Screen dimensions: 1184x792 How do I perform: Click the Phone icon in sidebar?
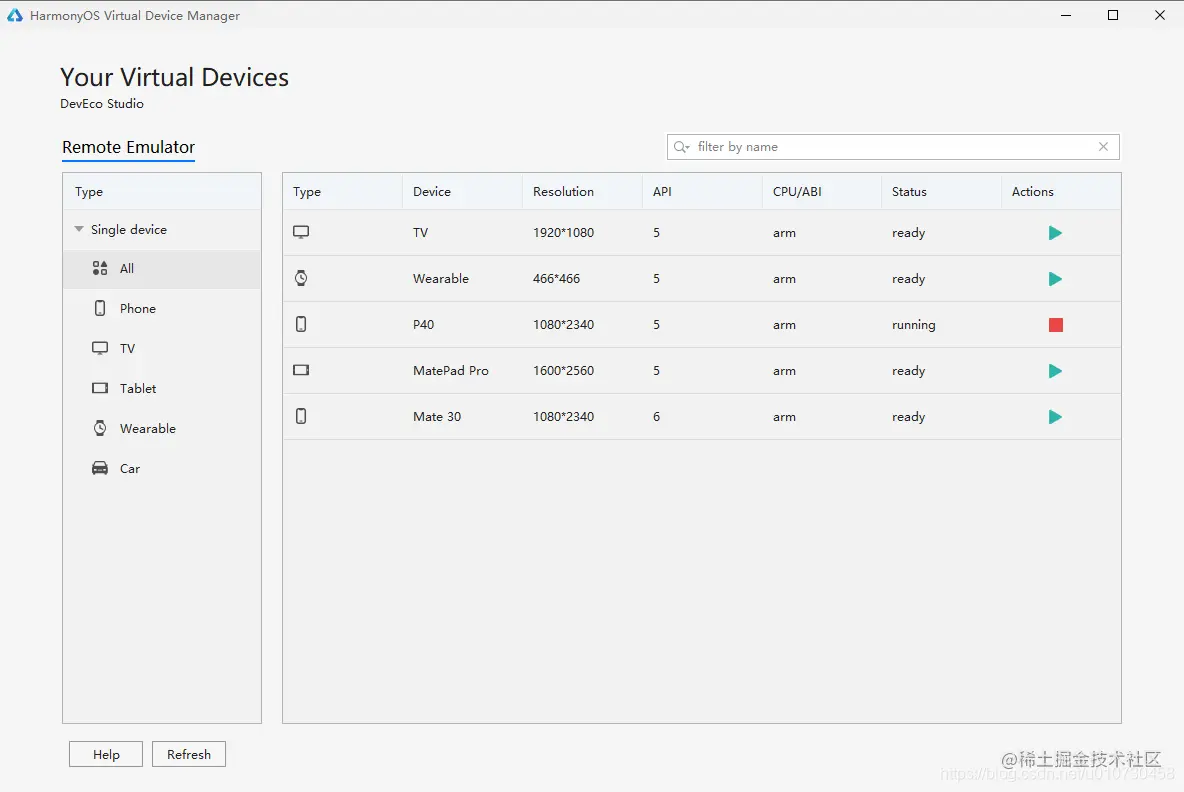(x=100, y=308)
